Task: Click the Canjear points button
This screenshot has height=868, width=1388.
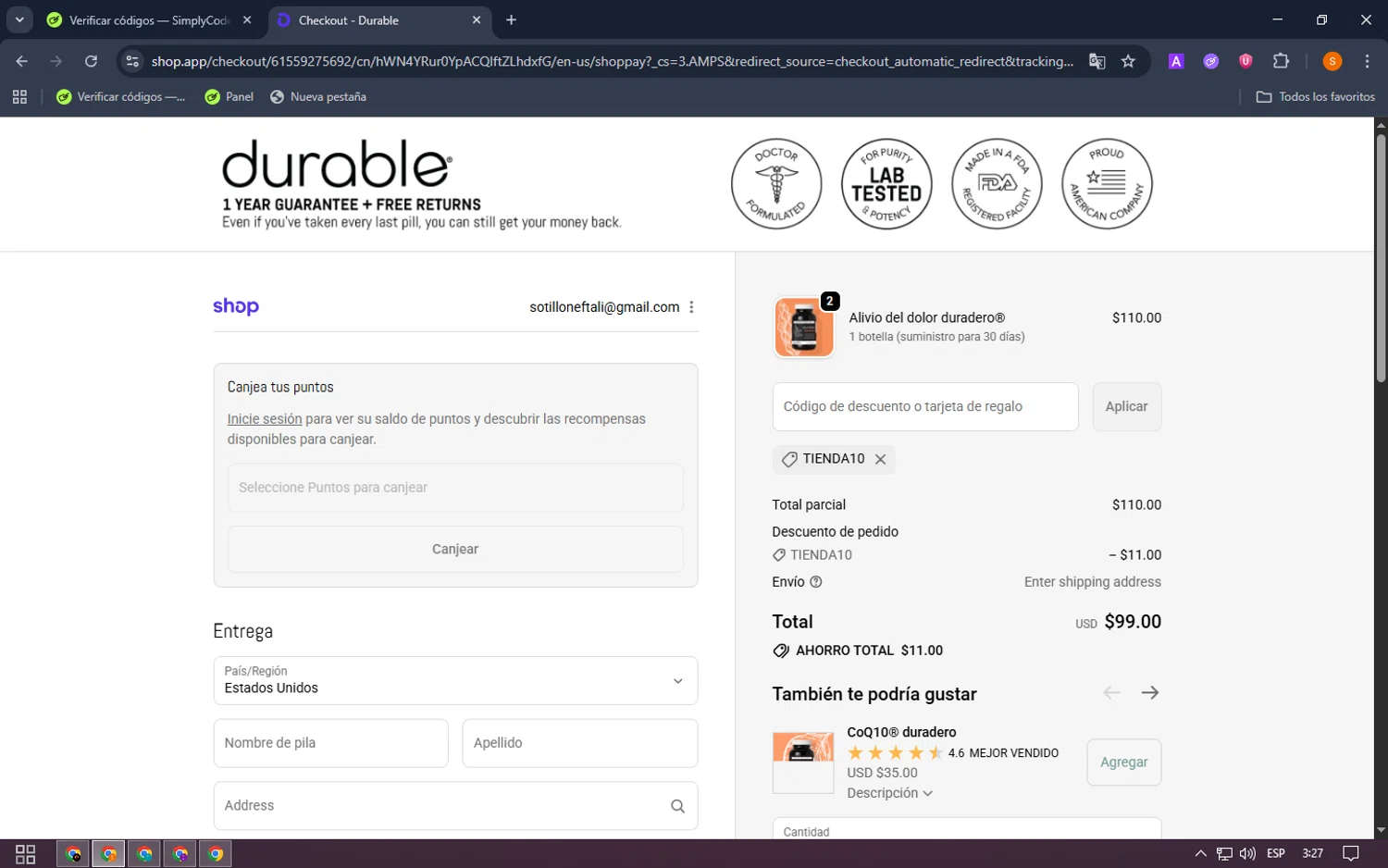Action: tap(455, 550)
